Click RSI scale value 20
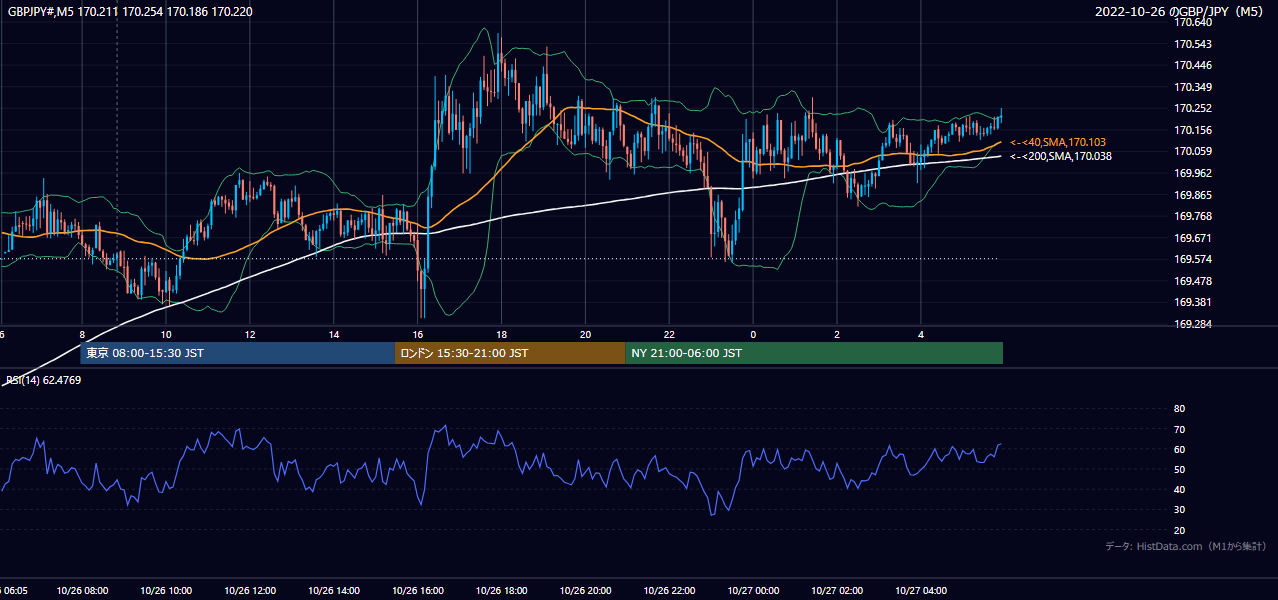The height and width of the screenshot is (600, 1278). [1179, 530]
